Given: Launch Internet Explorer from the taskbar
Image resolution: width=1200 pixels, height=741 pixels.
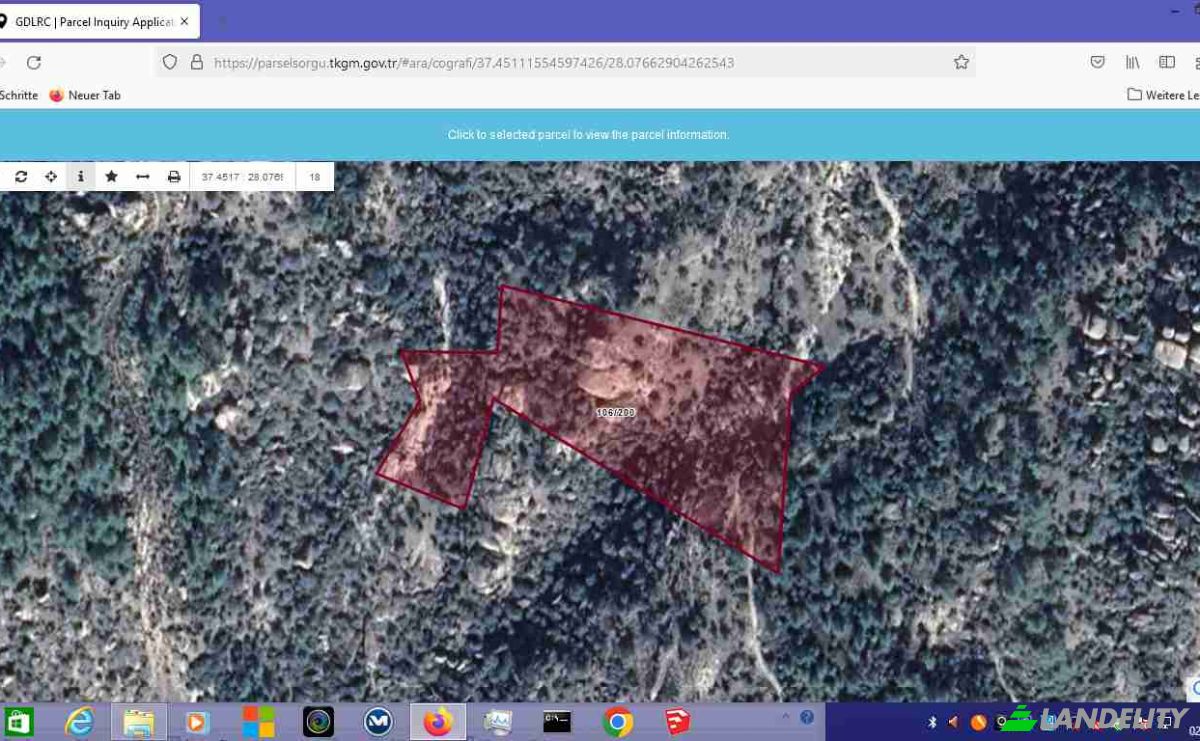Looking at the screenshot, I should point(79,721).
